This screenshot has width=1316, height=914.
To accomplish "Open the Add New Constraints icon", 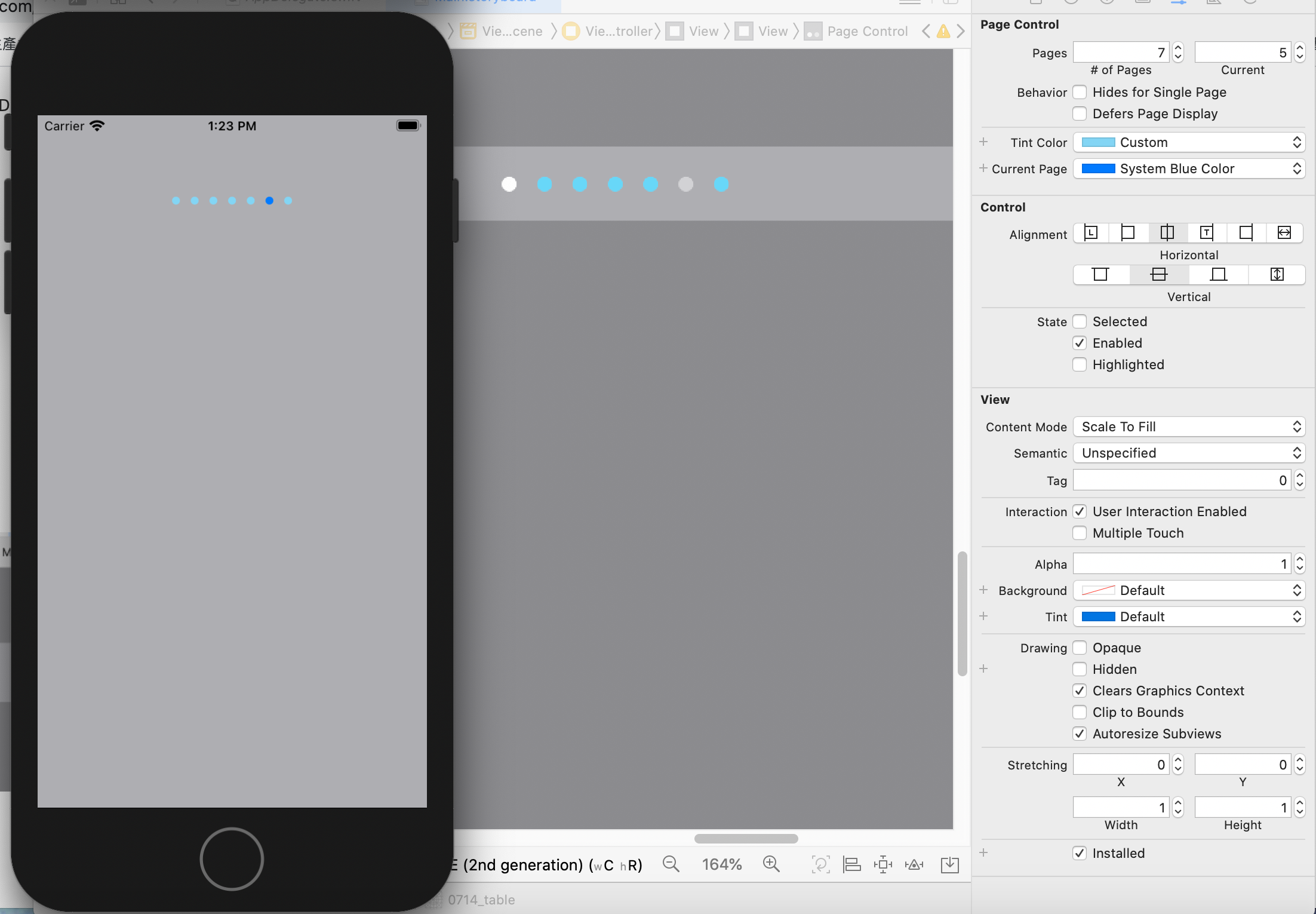I will click(x=883, y=864).
